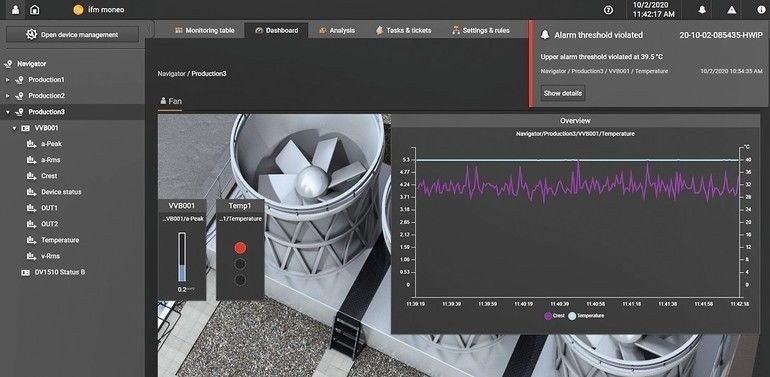Expand the Production2 tree node
Image resolution: width=770 pixels, height=377 pixels.
tap(7, 96)
